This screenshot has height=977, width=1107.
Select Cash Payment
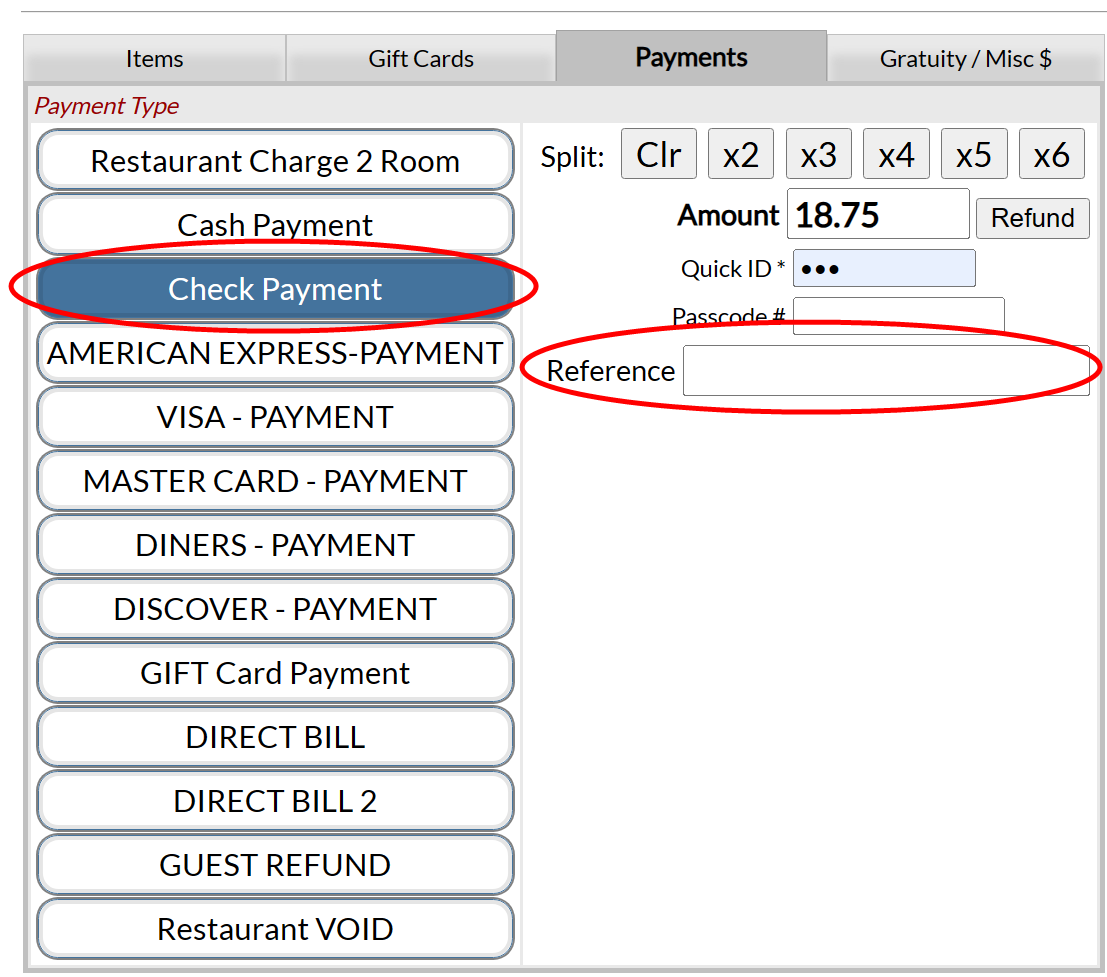pos(275,224)
